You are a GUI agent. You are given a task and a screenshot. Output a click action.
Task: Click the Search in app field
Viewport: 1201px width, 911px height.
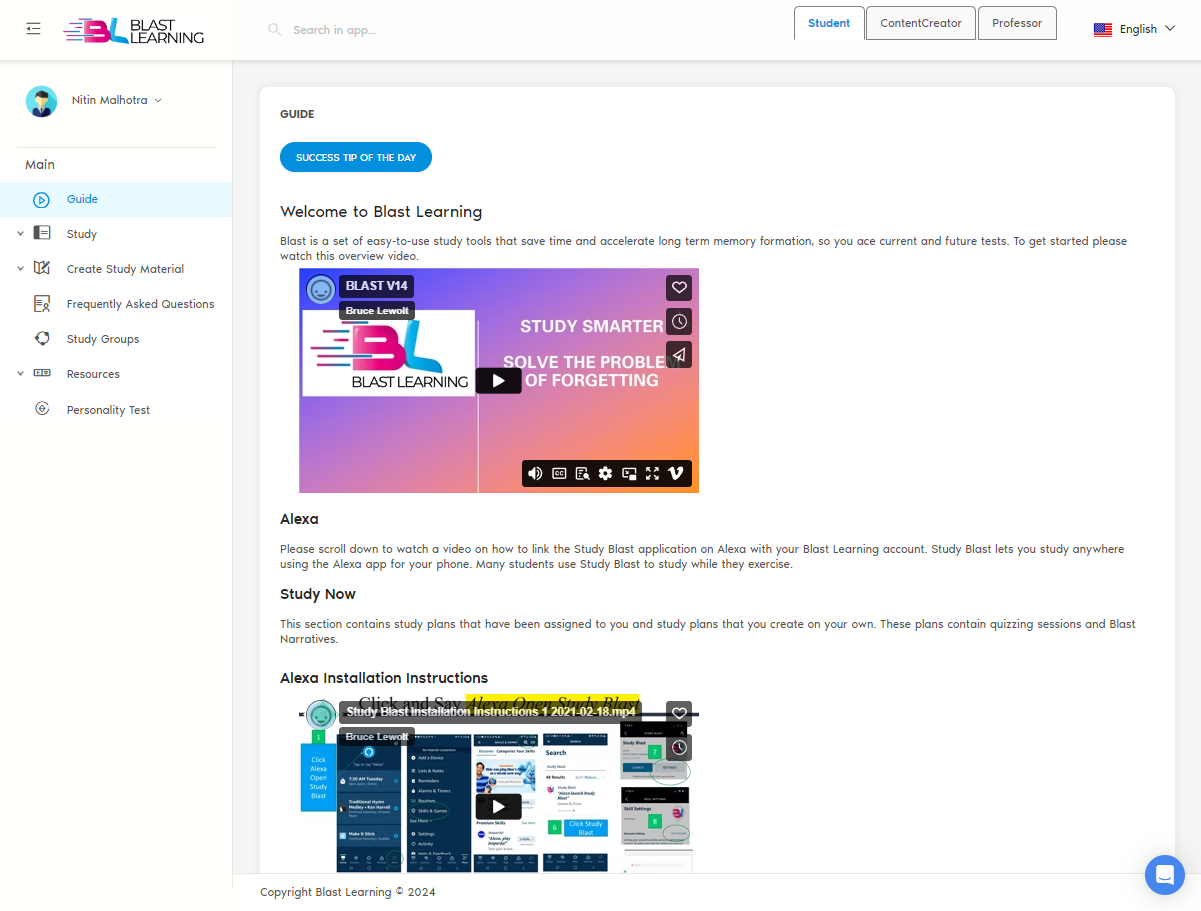(x=400, y=29)
